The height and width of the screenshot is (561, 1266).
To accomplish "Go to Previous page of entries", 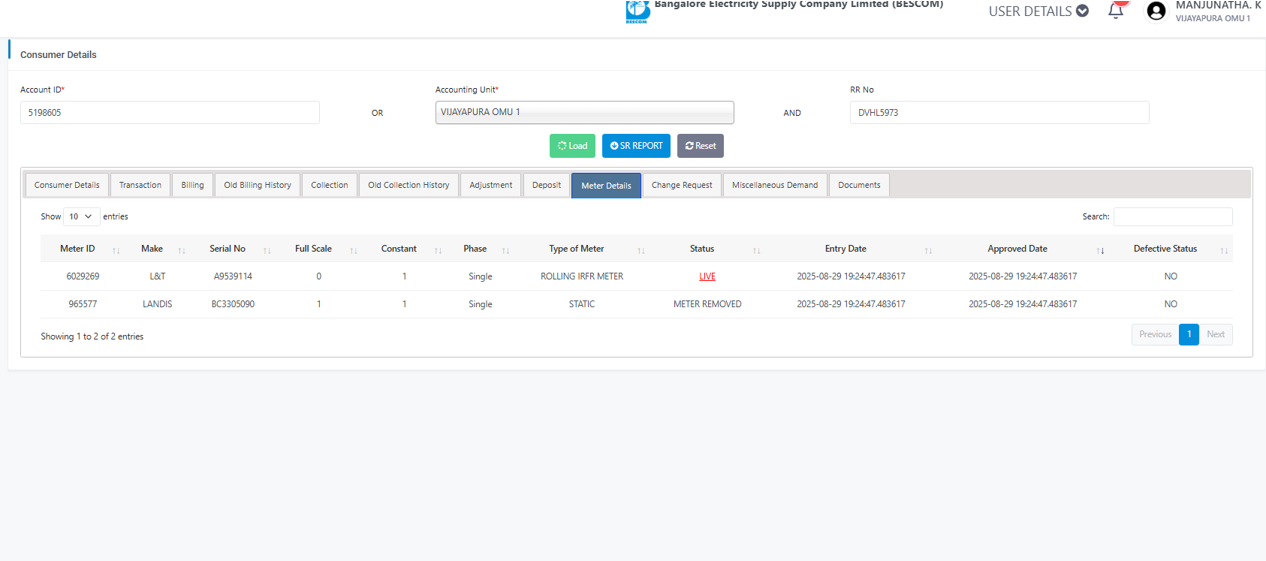I will pyautogui.click(x=1155, y=334).
